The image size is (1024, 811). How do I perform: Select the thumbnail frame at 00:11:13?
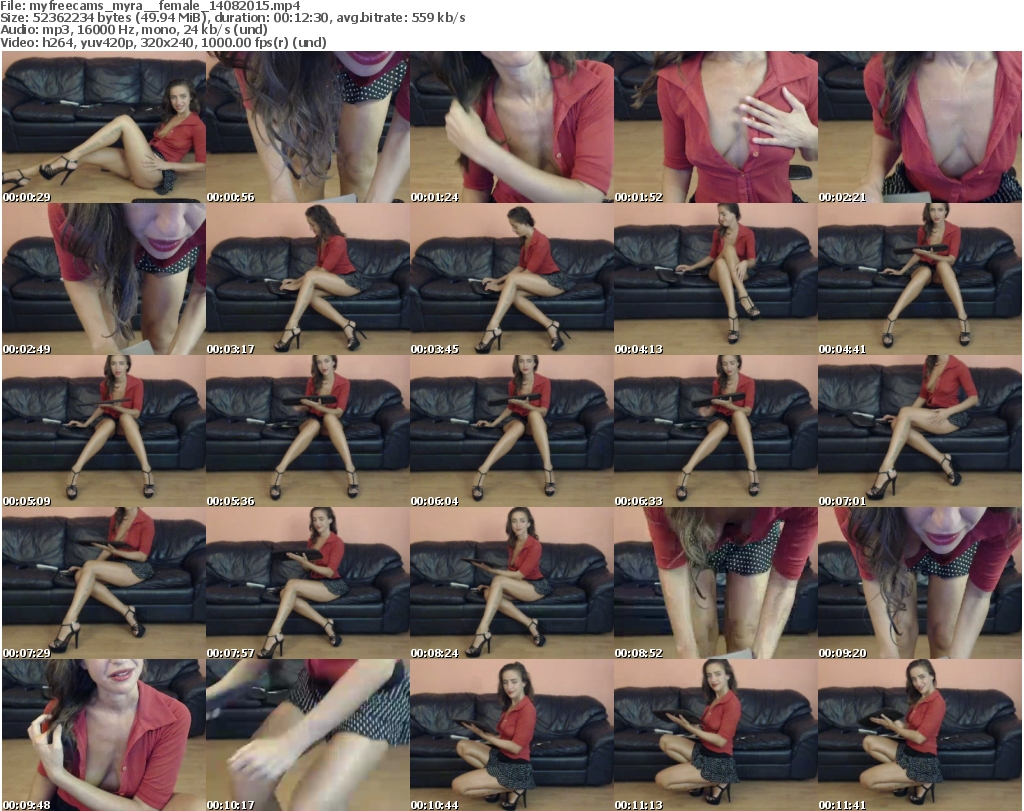716,735
